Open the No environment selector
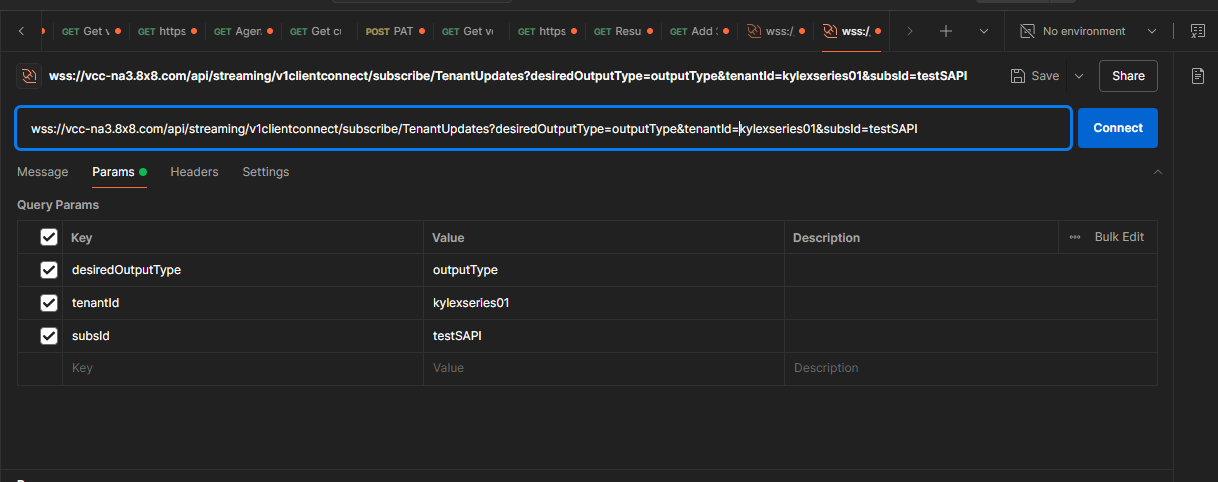Screen dimensions: 1218x482 point(1089,31)
